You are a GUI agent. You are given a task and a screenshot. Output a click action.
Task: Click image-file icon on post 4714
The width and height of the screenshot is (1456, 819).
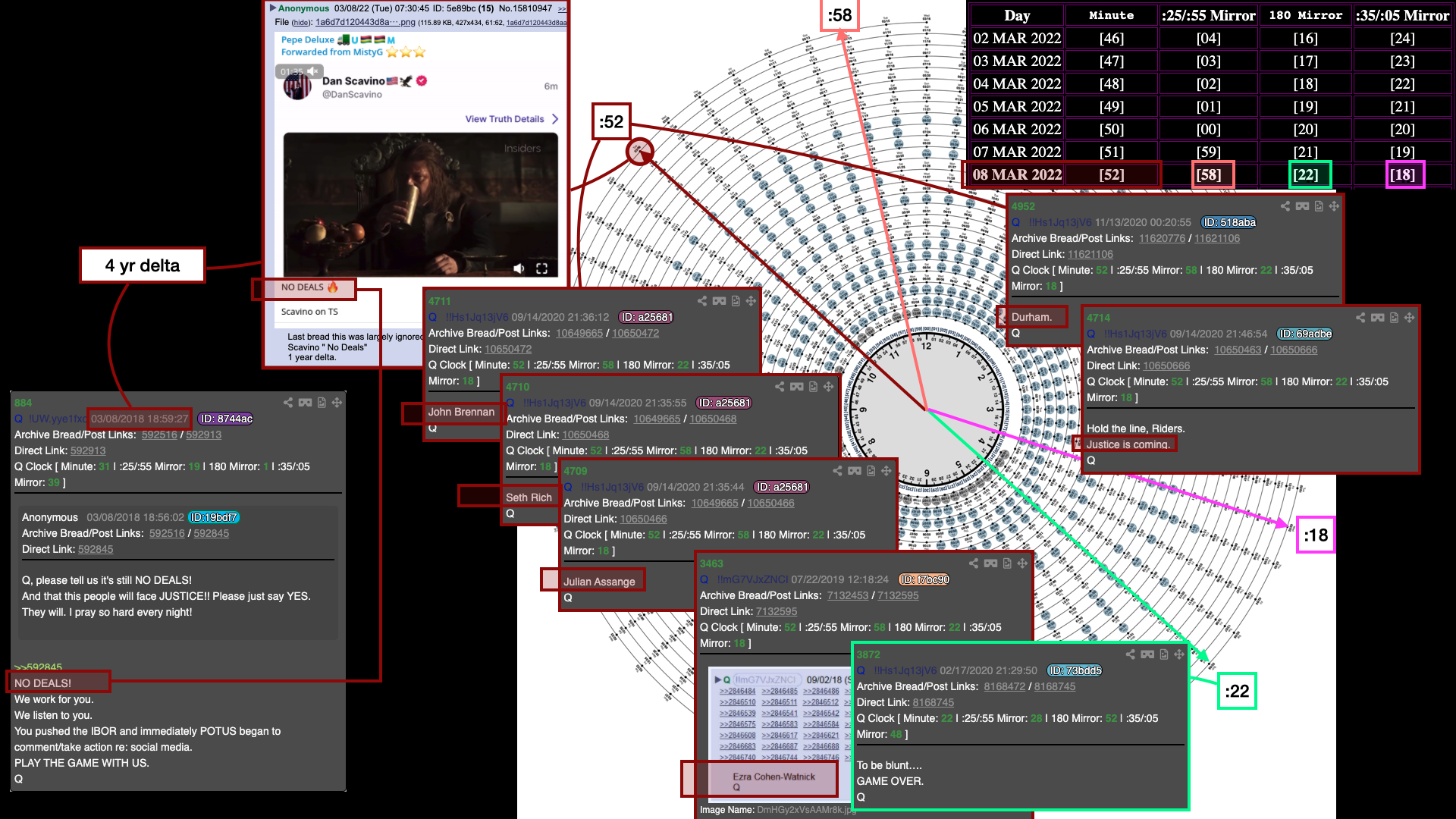pos(1394,318)
